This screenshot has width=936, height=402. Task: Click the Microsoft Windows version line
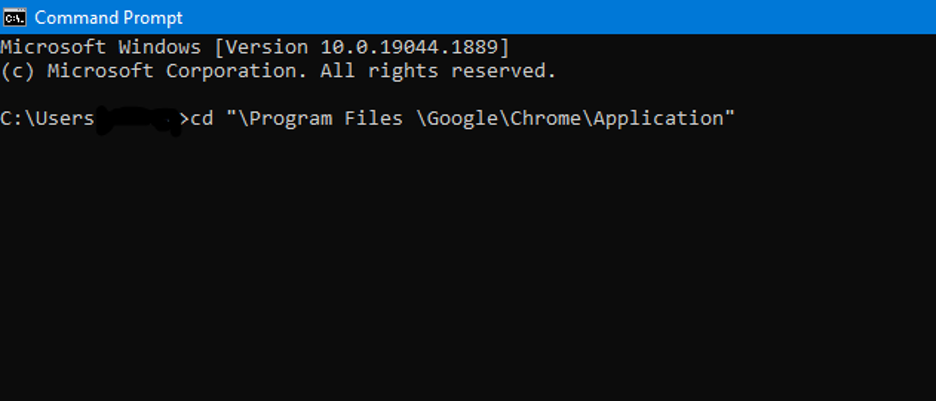(255, 47)
